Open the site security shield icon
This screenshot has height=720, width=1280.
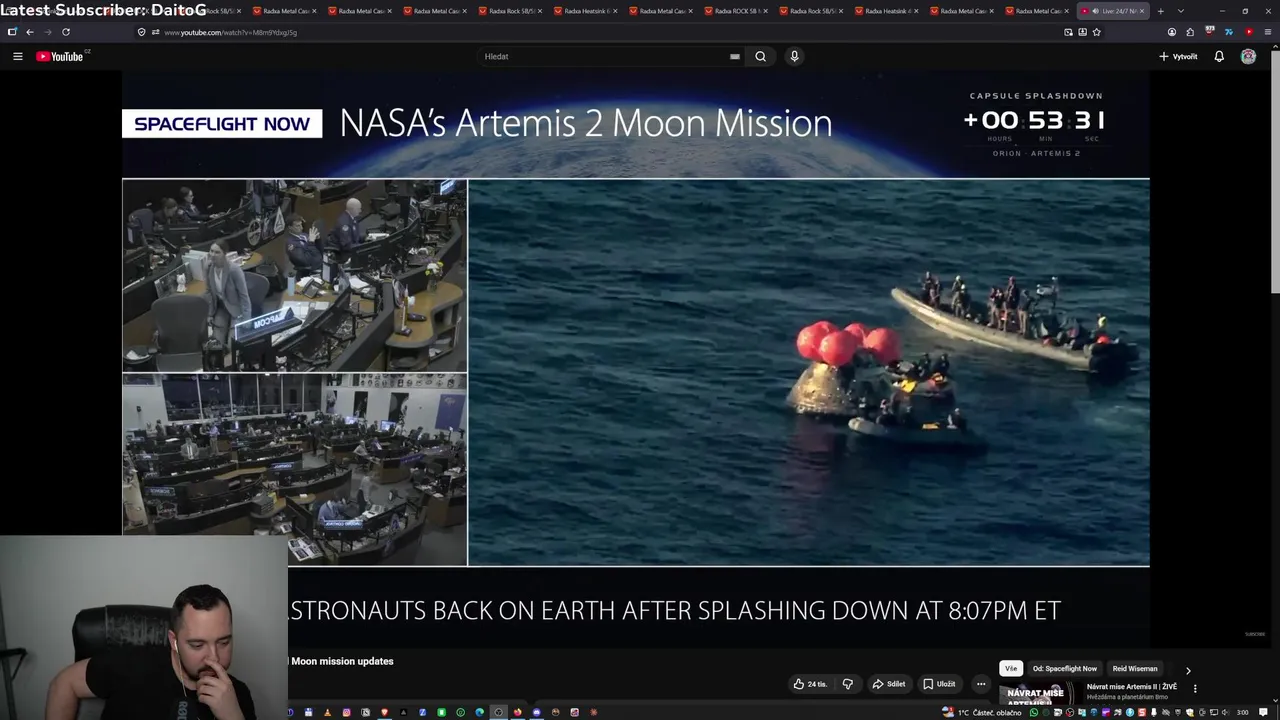click(142, 32)
